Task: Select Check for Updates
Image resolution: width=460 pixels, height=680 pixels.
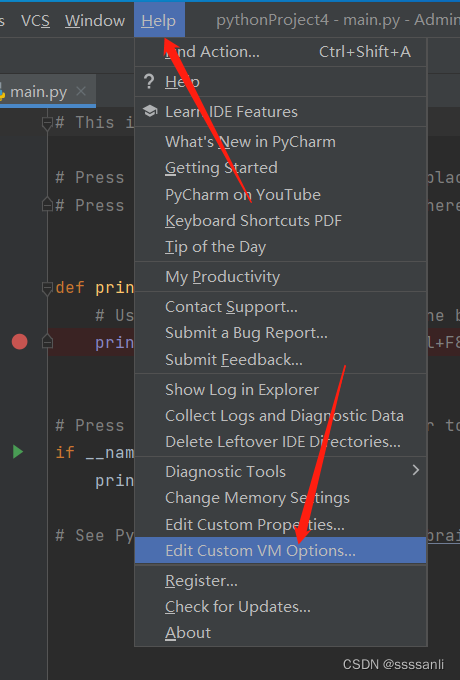Action: click(x=281, y=607)
